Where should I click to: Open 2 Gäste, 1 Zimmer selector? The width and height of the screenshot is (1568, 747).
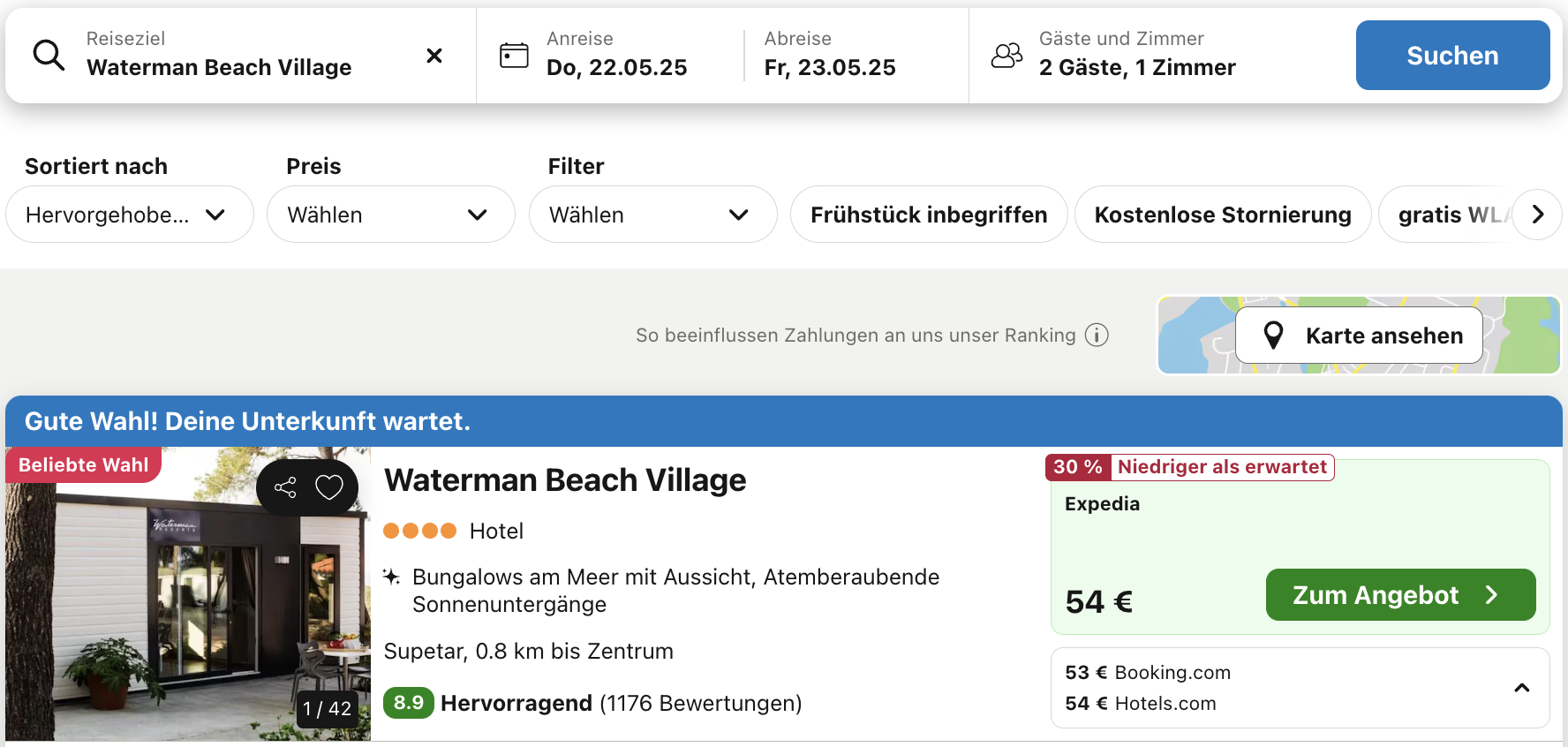click(1137, 55)
